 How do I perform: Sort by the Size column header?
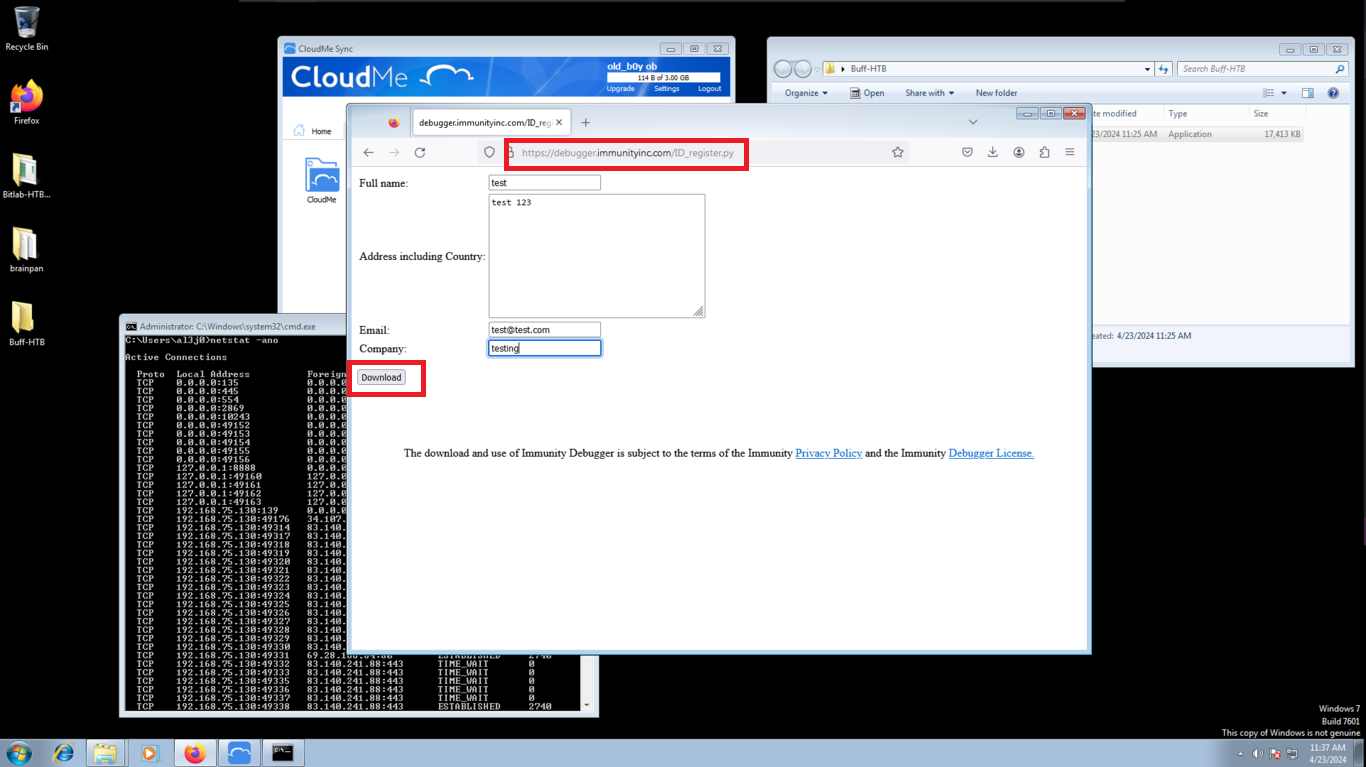coord(1260,114)
